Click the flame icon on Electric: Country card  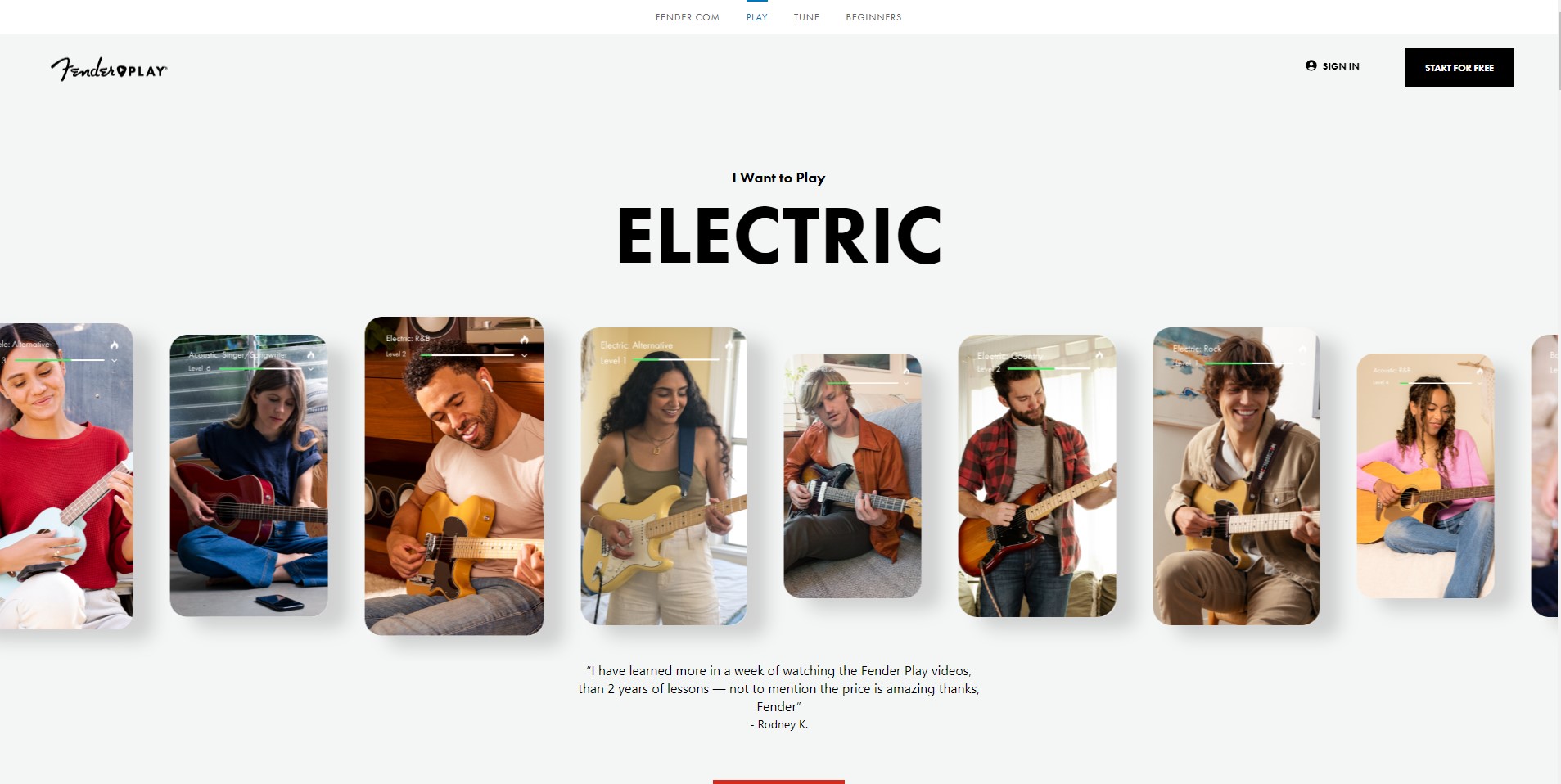1099,354
